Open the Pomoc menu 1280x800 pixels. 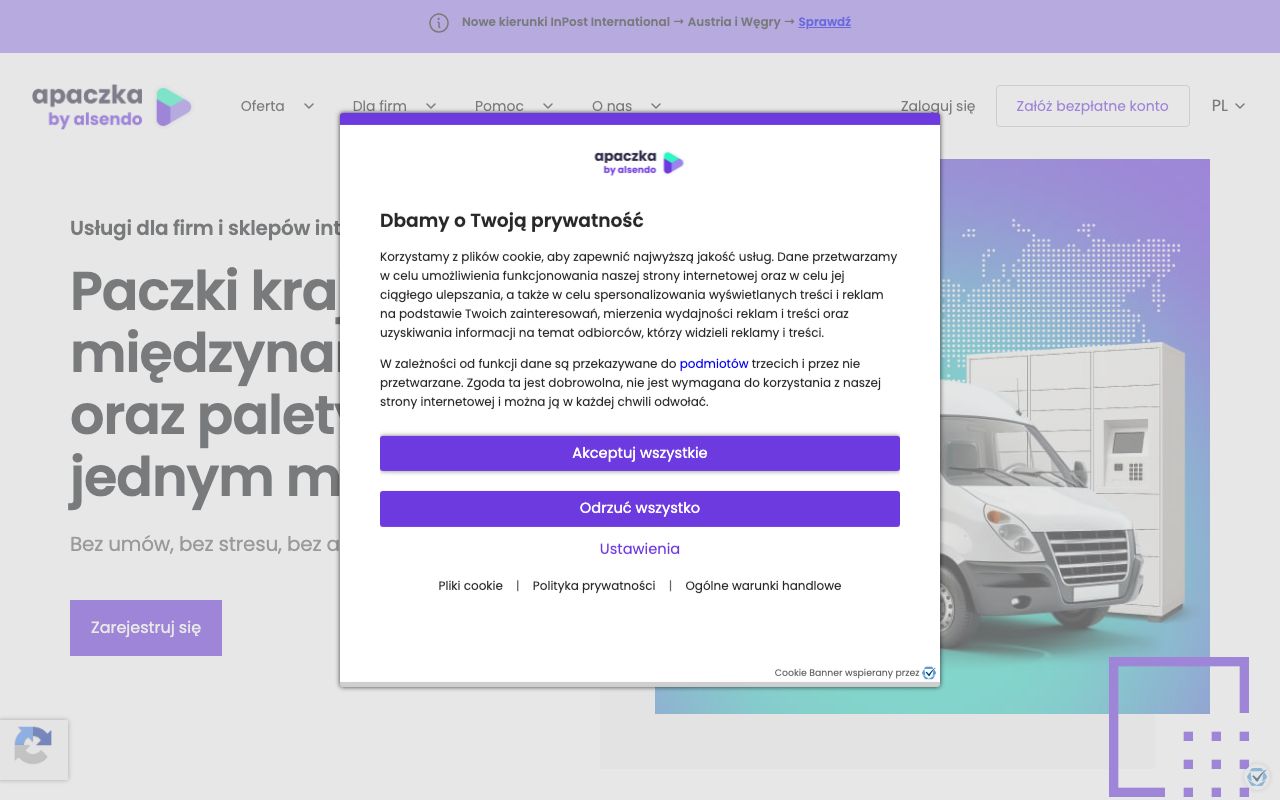click(x=499, y=106)
